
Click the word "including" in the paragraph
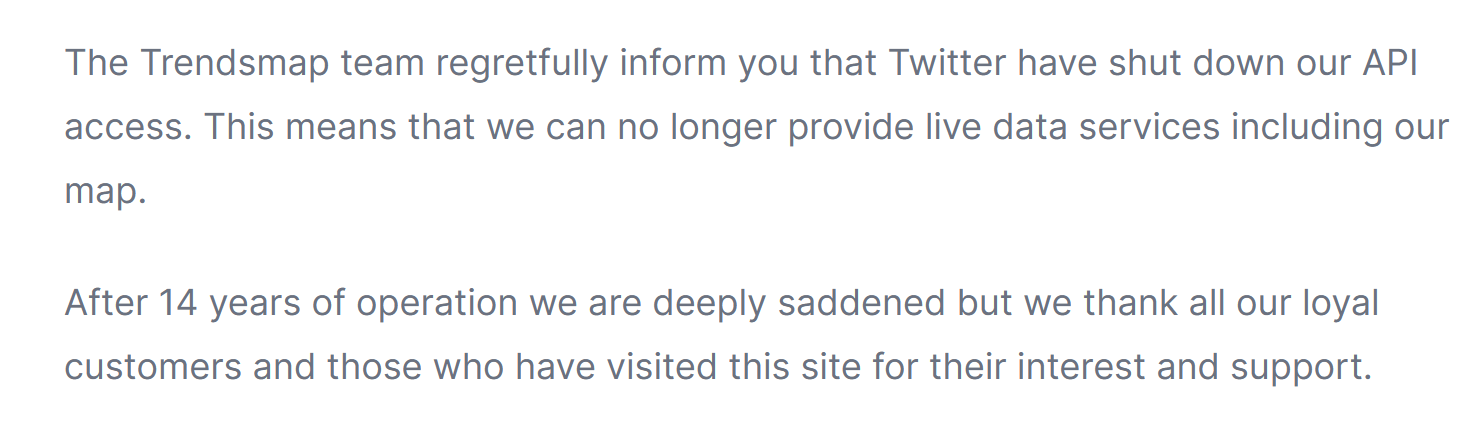(1306, 128)
